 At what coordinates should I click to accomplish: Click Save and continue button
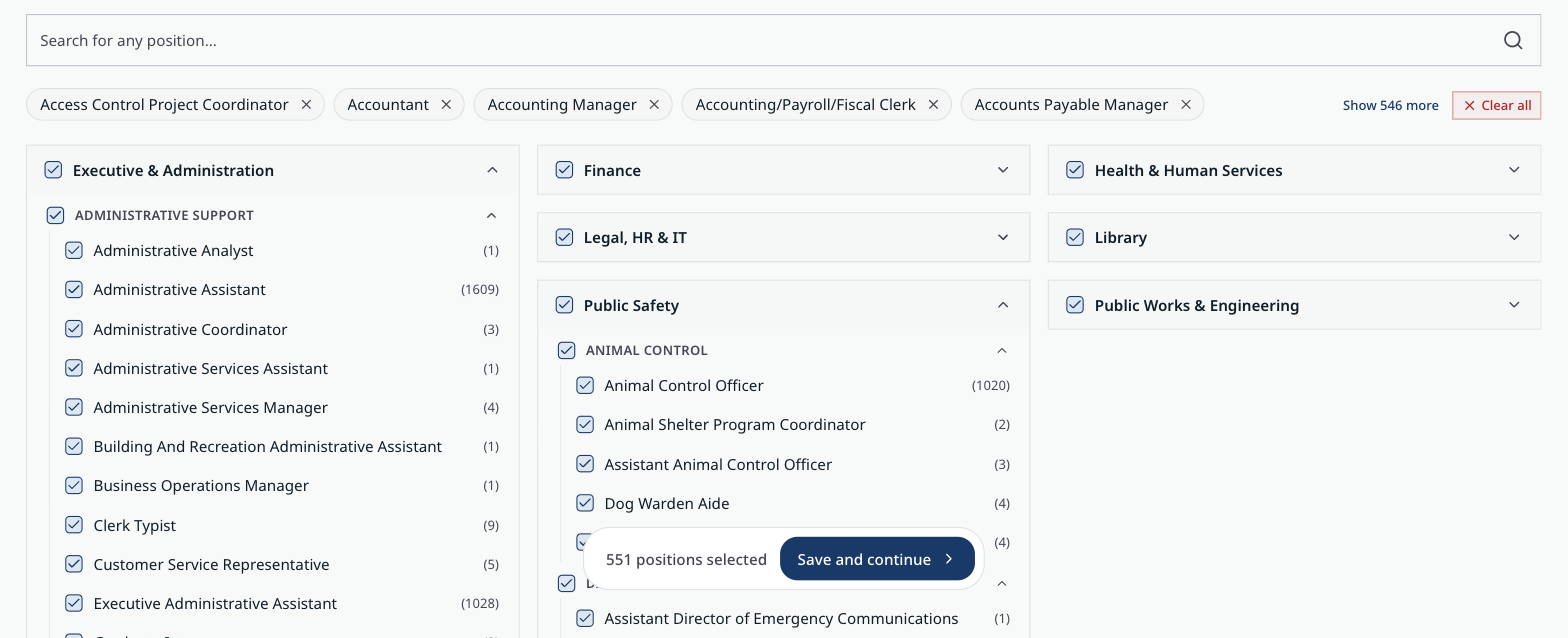pos(877,559)
